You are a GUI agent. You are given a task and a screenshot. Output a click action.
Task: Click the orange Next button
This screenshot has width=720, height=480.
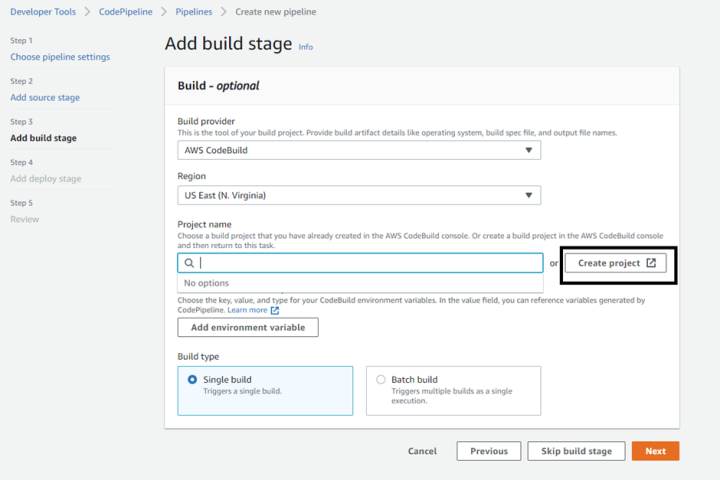coord(655,451)
